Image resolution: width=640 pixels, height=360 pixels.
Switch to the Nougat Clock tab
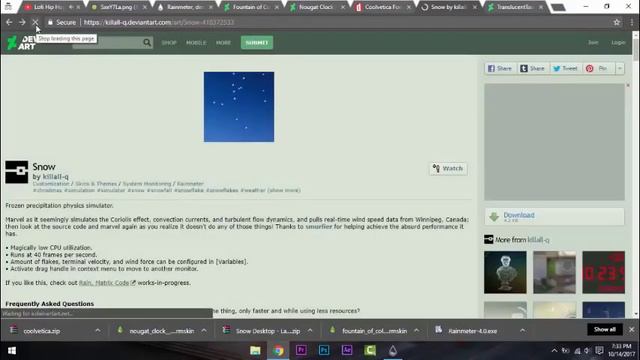click(x=316, y=7)
